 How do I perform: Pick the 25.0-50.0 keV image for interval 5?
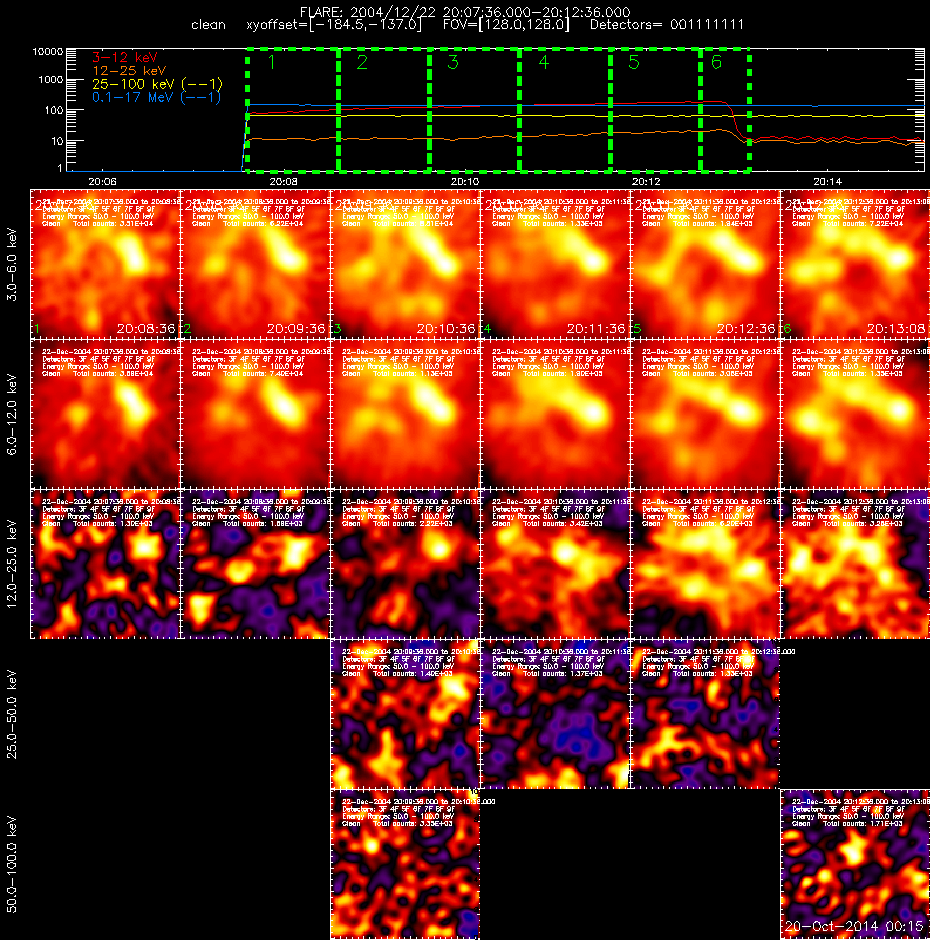click(x=705, y=714)
